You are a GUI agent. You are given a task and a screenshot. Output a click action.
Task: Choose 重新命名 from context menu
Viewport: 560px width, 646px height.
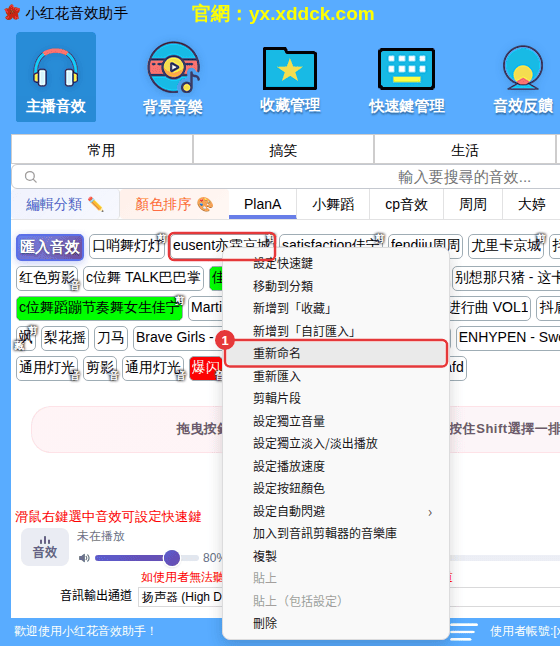(336, 353)
